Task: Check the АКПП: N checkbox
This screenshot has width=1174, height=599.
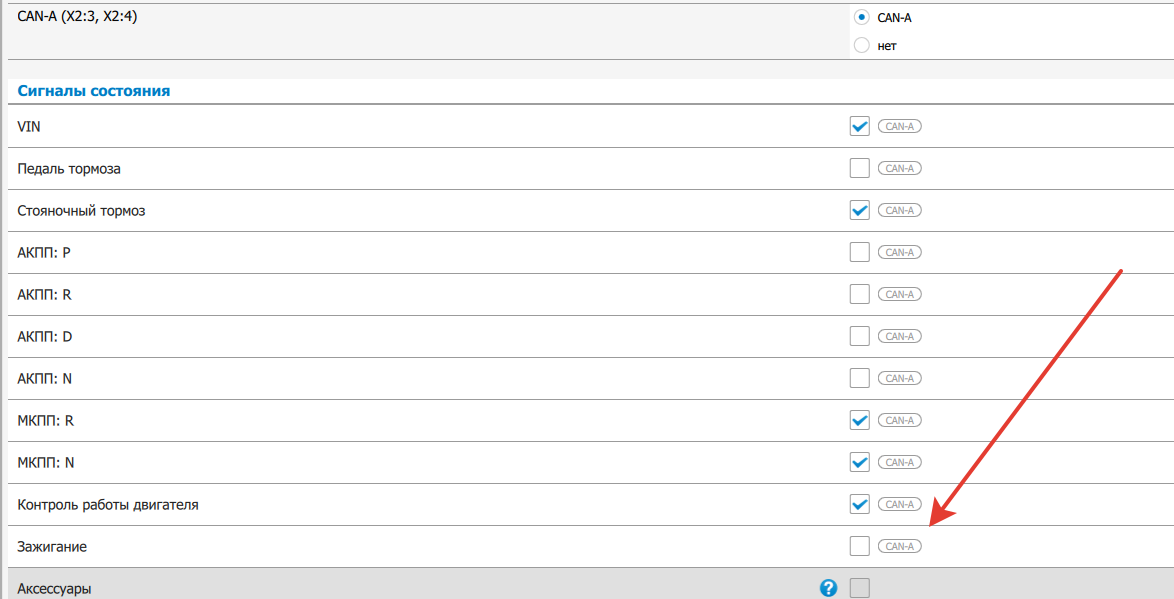Action: click(859, 378)
